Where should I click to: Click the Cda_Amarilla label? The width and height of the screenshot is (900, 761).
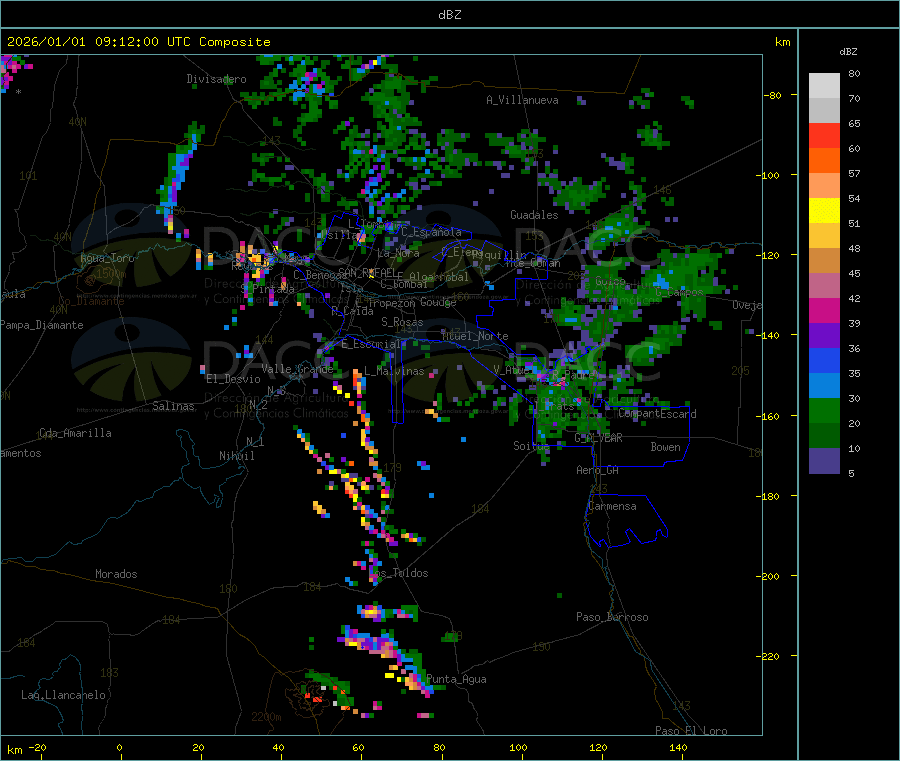(x=75, y=433)
